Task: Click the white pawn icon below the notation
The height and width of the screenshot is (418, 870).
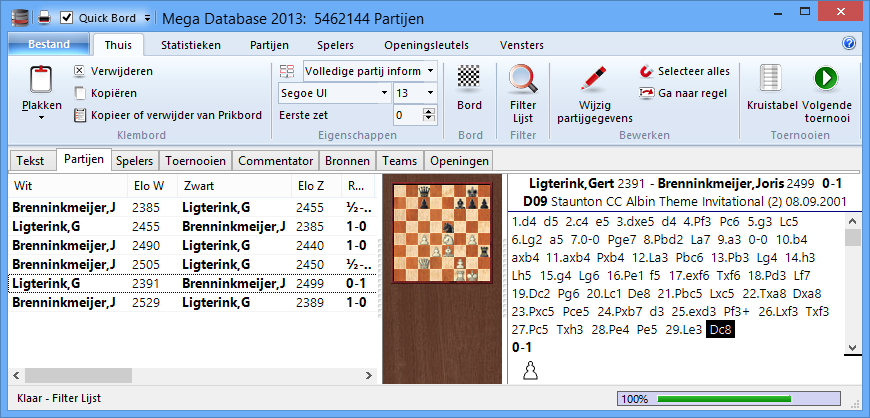Action: point(530,370)
